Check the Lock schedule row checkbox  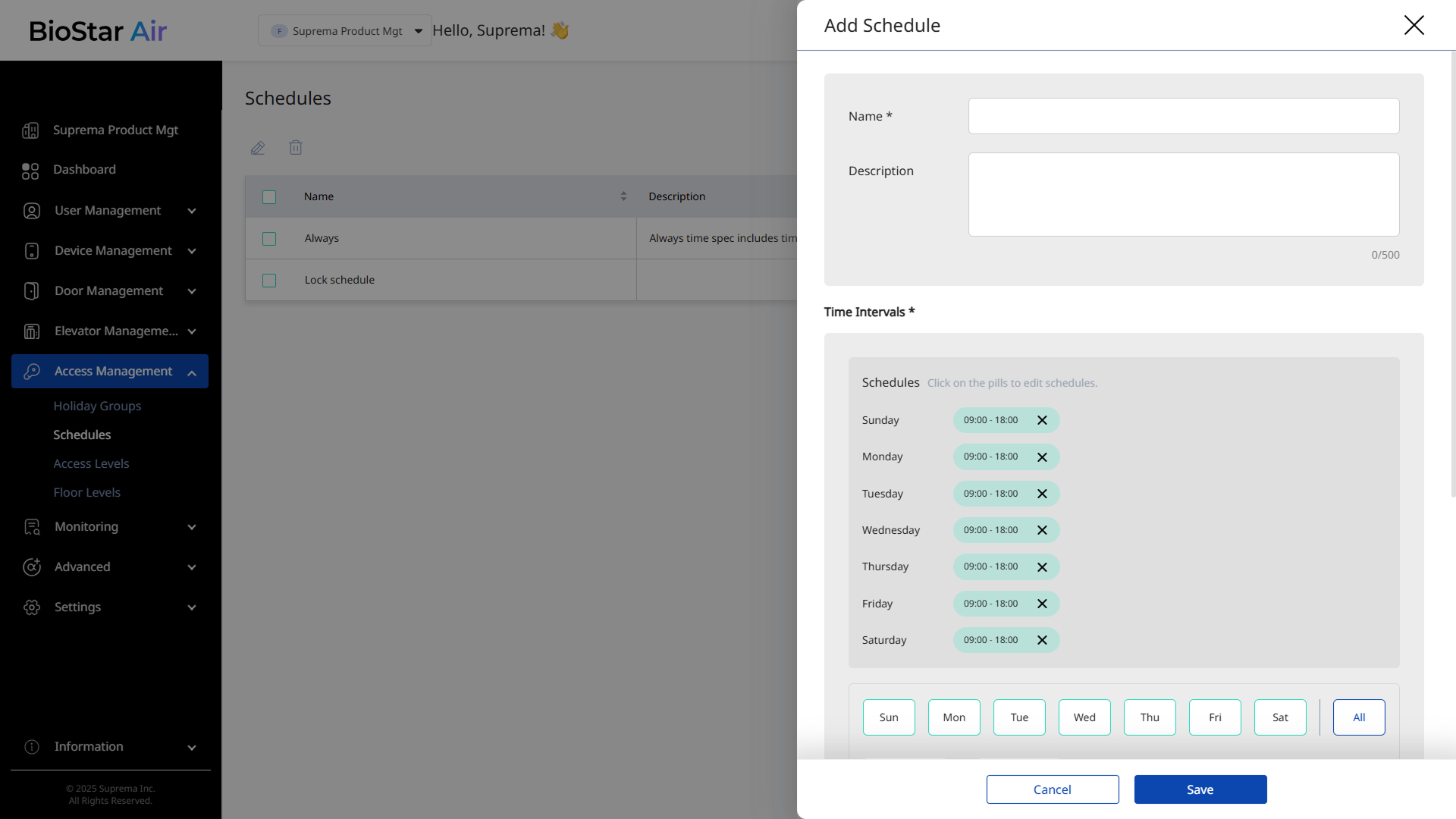[269, 281]
